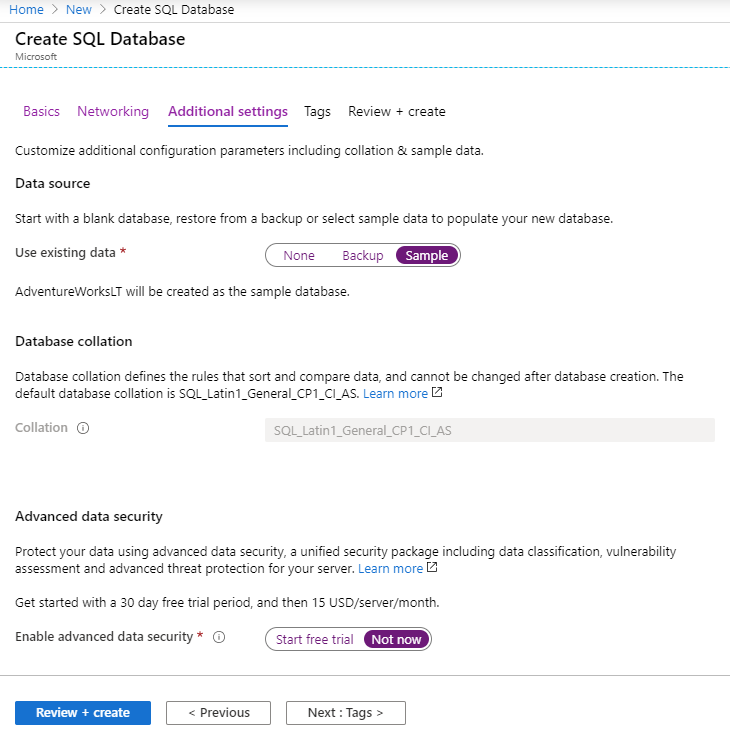Image resolution: width=730 pixels, height=733 pixels.
Task: Choose Start free trial for advanced data security
Action: click(315, 639)
